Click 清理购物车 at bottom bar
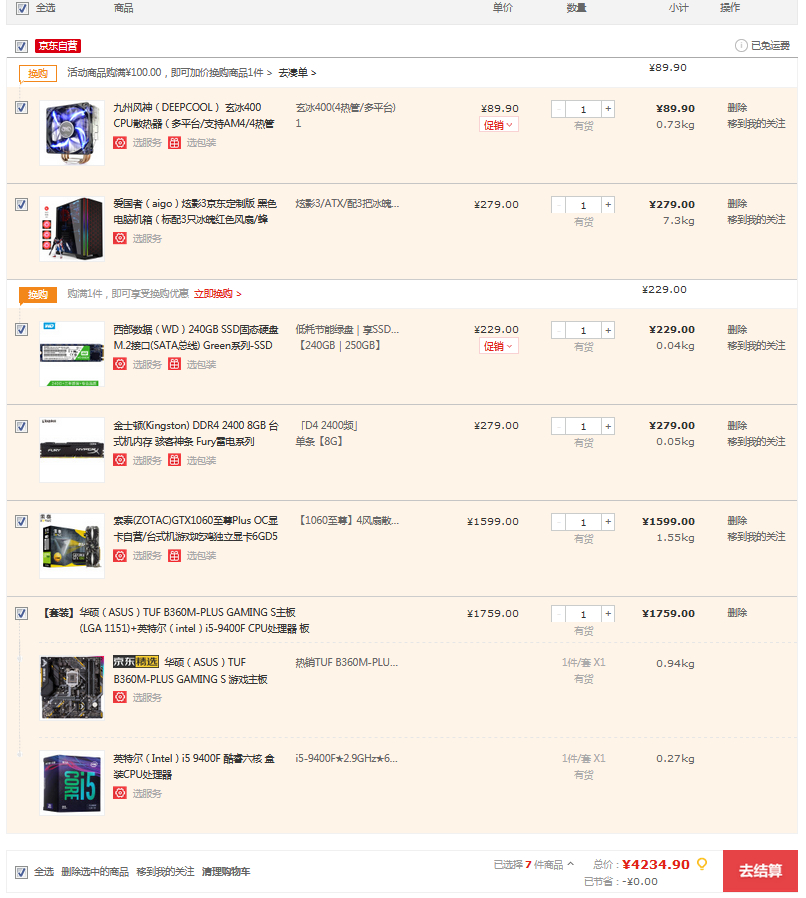The image size is (806, 898). click(226, 872)
